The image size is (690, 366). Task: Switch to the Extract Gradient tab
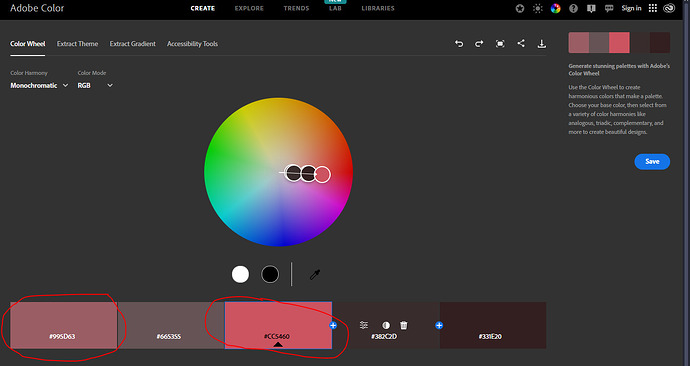(x=132, y=44)
